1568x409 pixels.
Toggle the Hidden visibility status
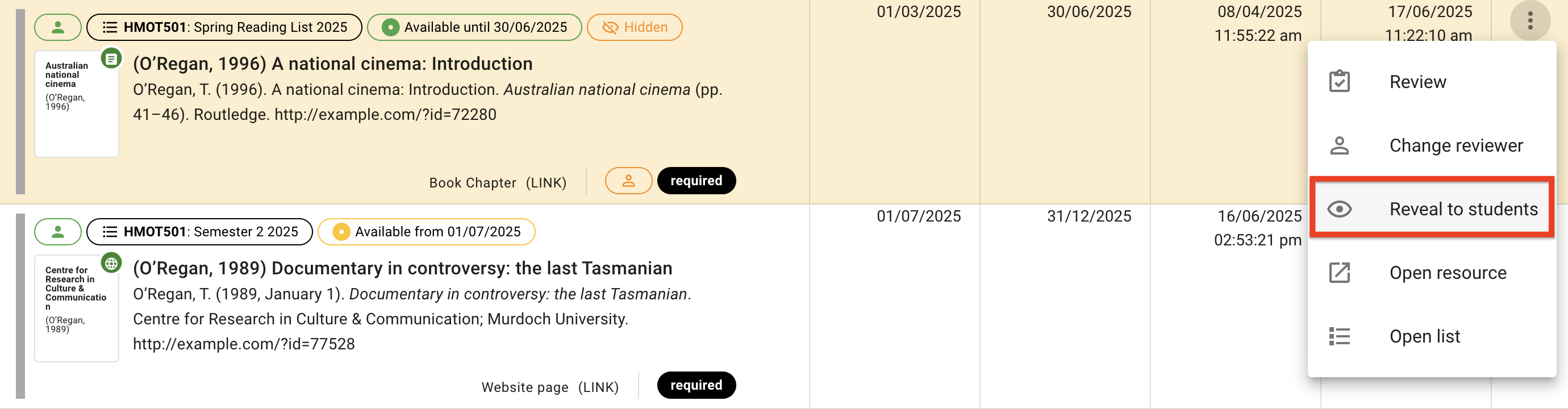pyautogui.click(x=634, y=27)
